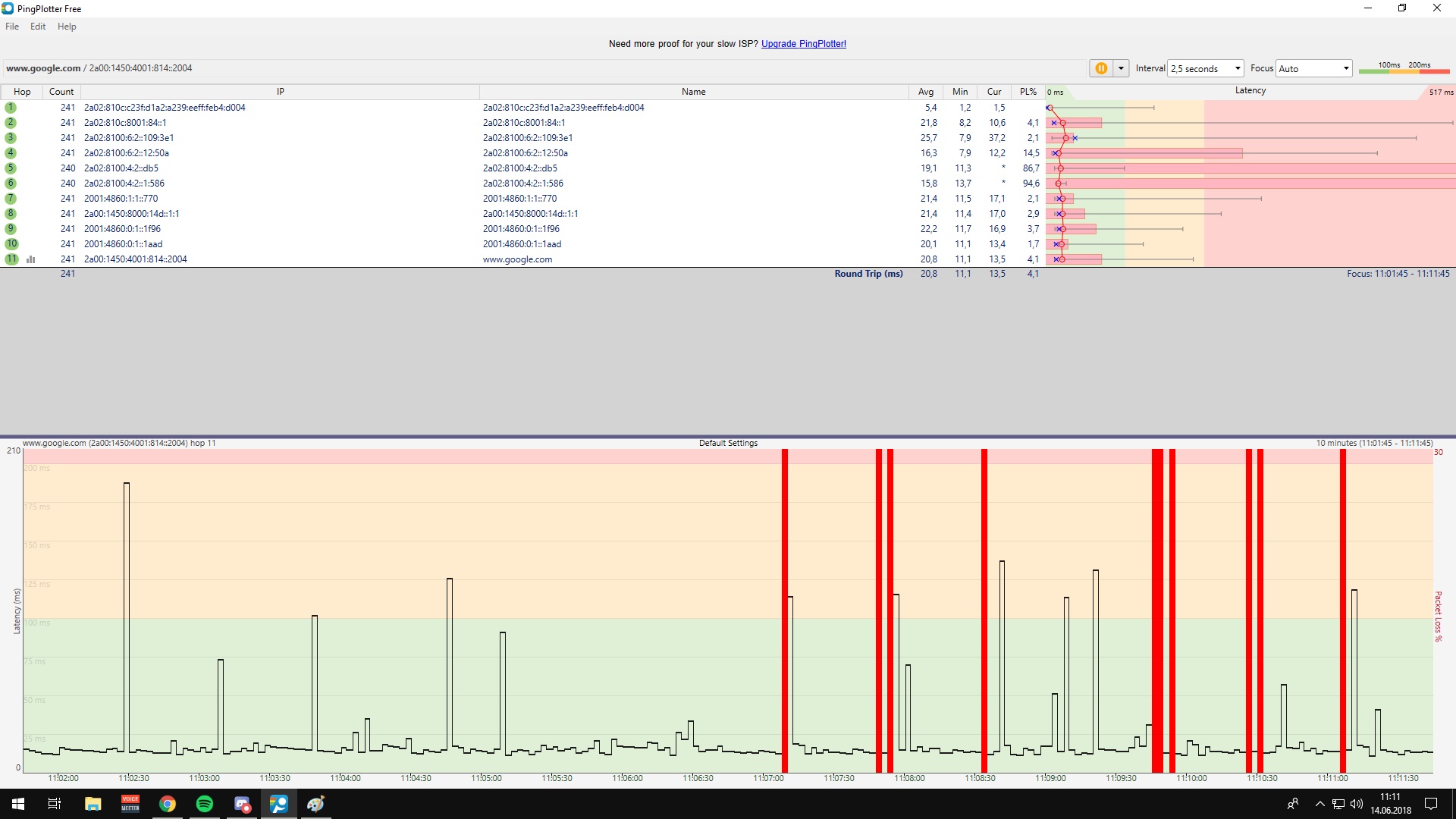Click the IP column header
1456x819 pixels.
point(280,92)
